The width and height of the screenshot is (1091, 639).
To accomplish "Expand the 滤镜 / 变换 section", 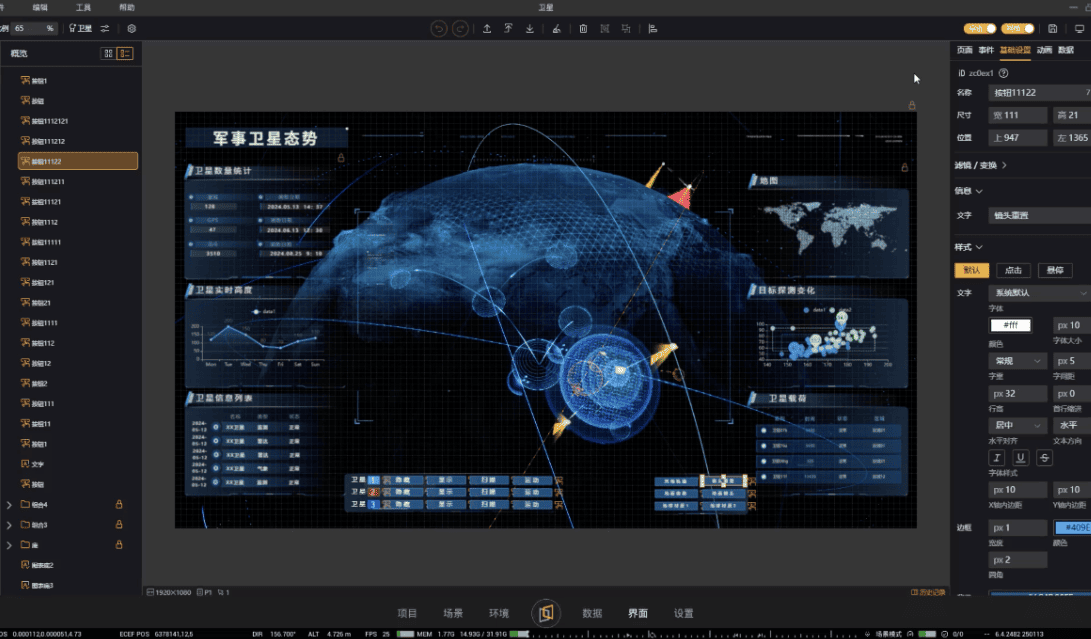I will point(981,165).
